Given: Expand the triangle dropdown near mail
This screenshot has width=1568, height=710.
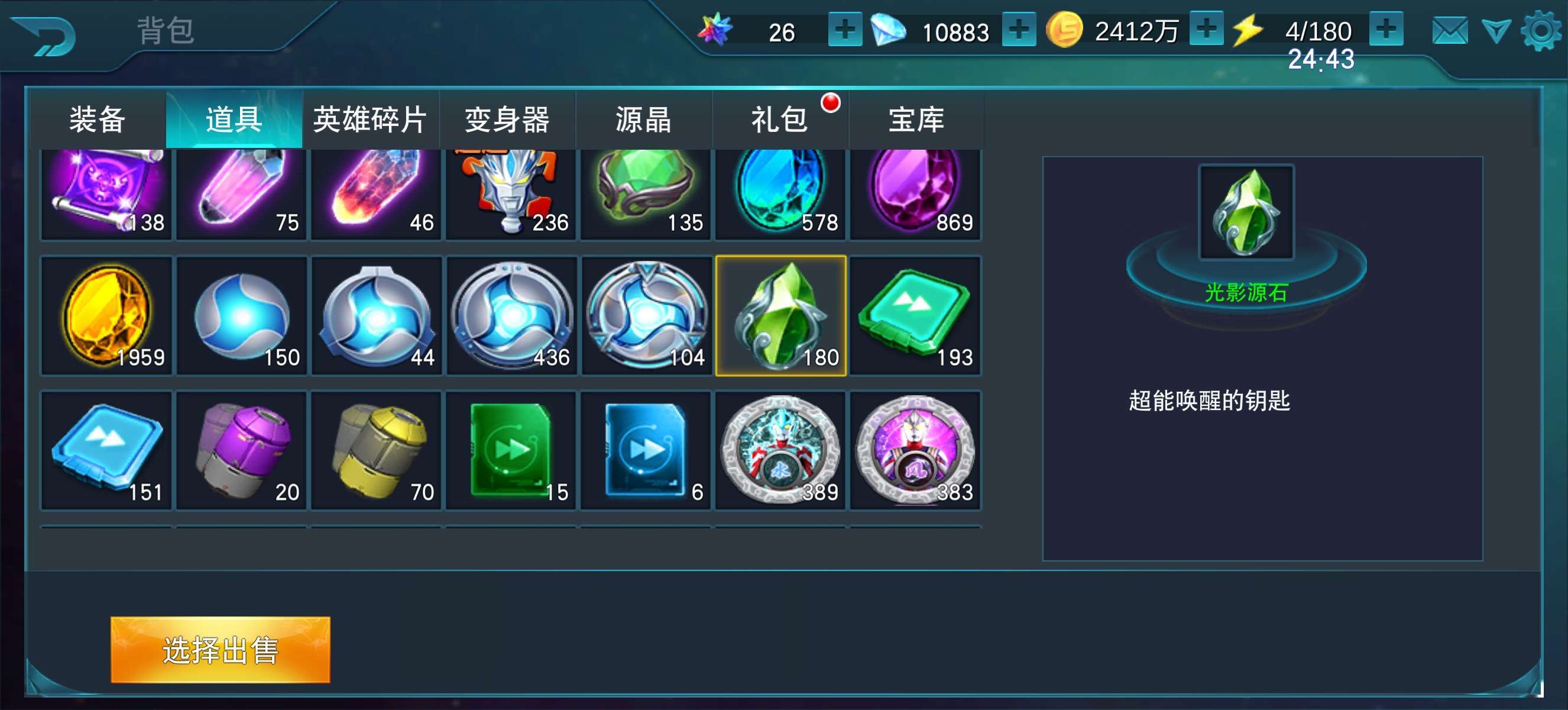Looking at the screenshot, I should pos(1496,31).
